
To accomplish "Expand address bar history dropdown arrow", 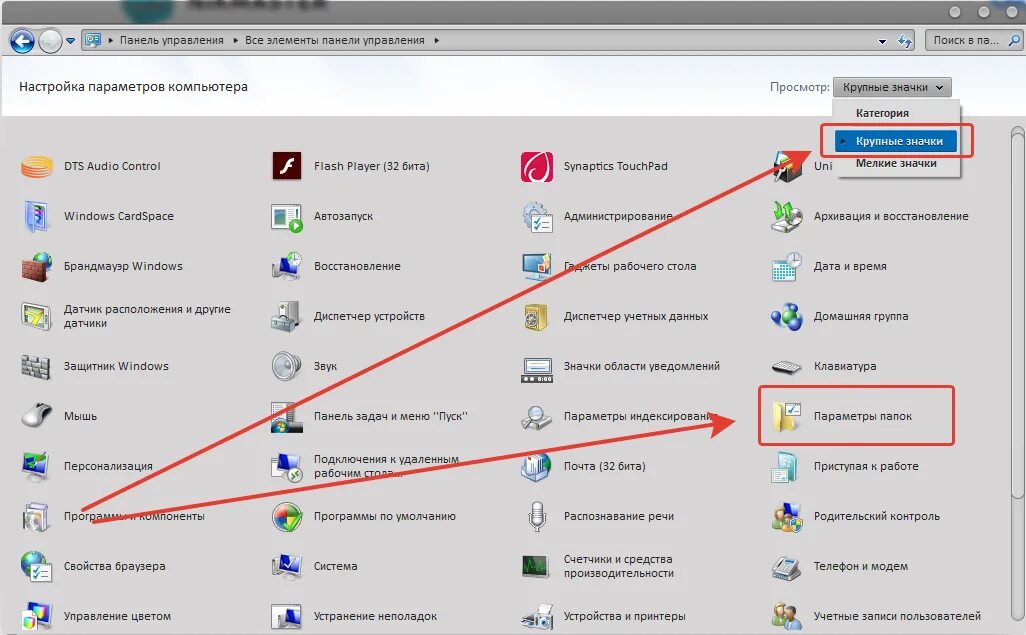I will [x=882, y=41].
